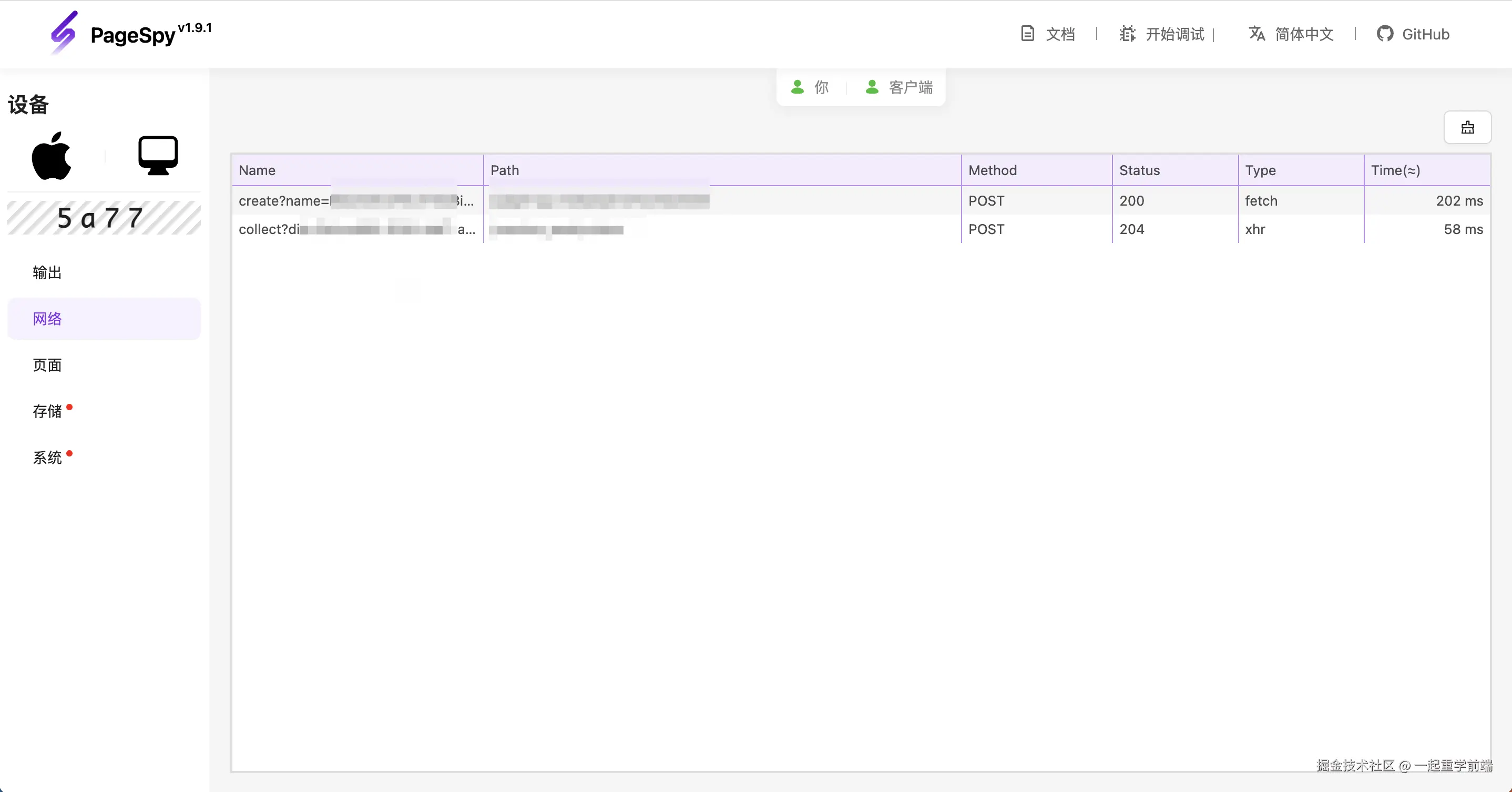Click the PageSpy logo icon
Viewport: 1512px width, 792px height.
(64, 34)
